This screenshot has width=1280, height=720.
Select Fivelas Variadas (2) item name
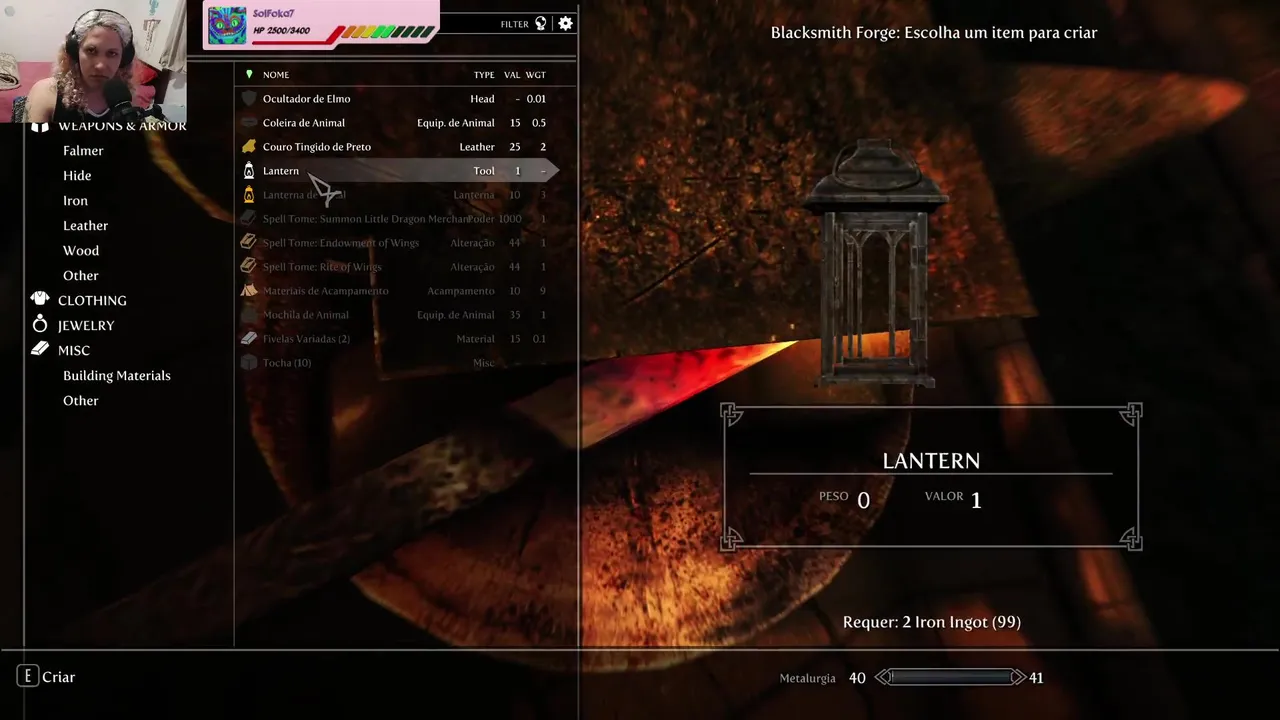coord(306,339)
